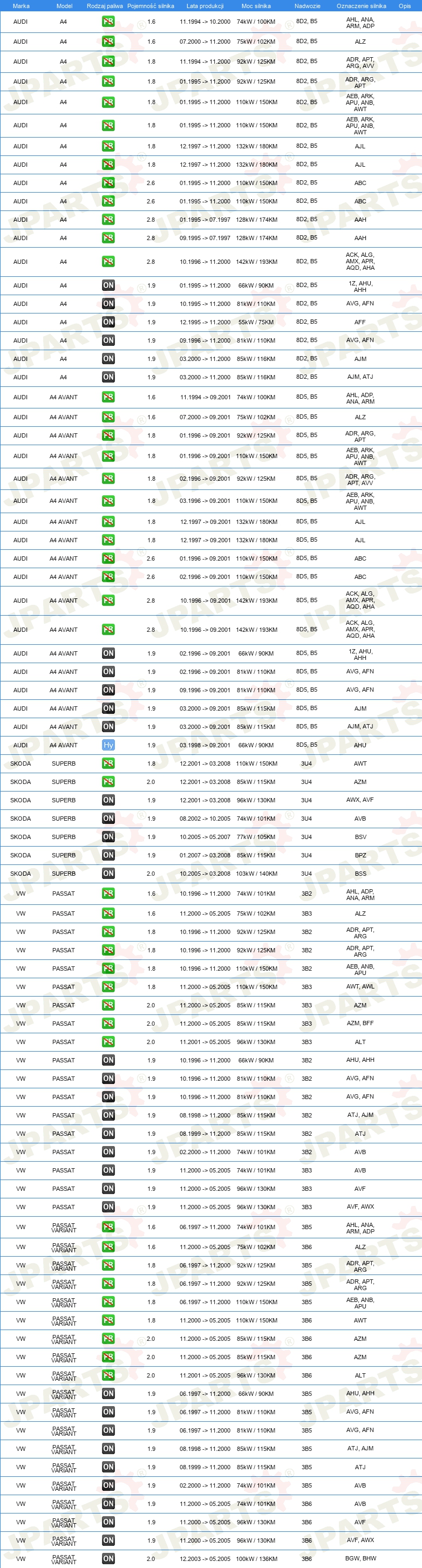Screen dimensions: 422x1568
Task: Click the Rodzaj paliwa column header
Action: (104, 6)
